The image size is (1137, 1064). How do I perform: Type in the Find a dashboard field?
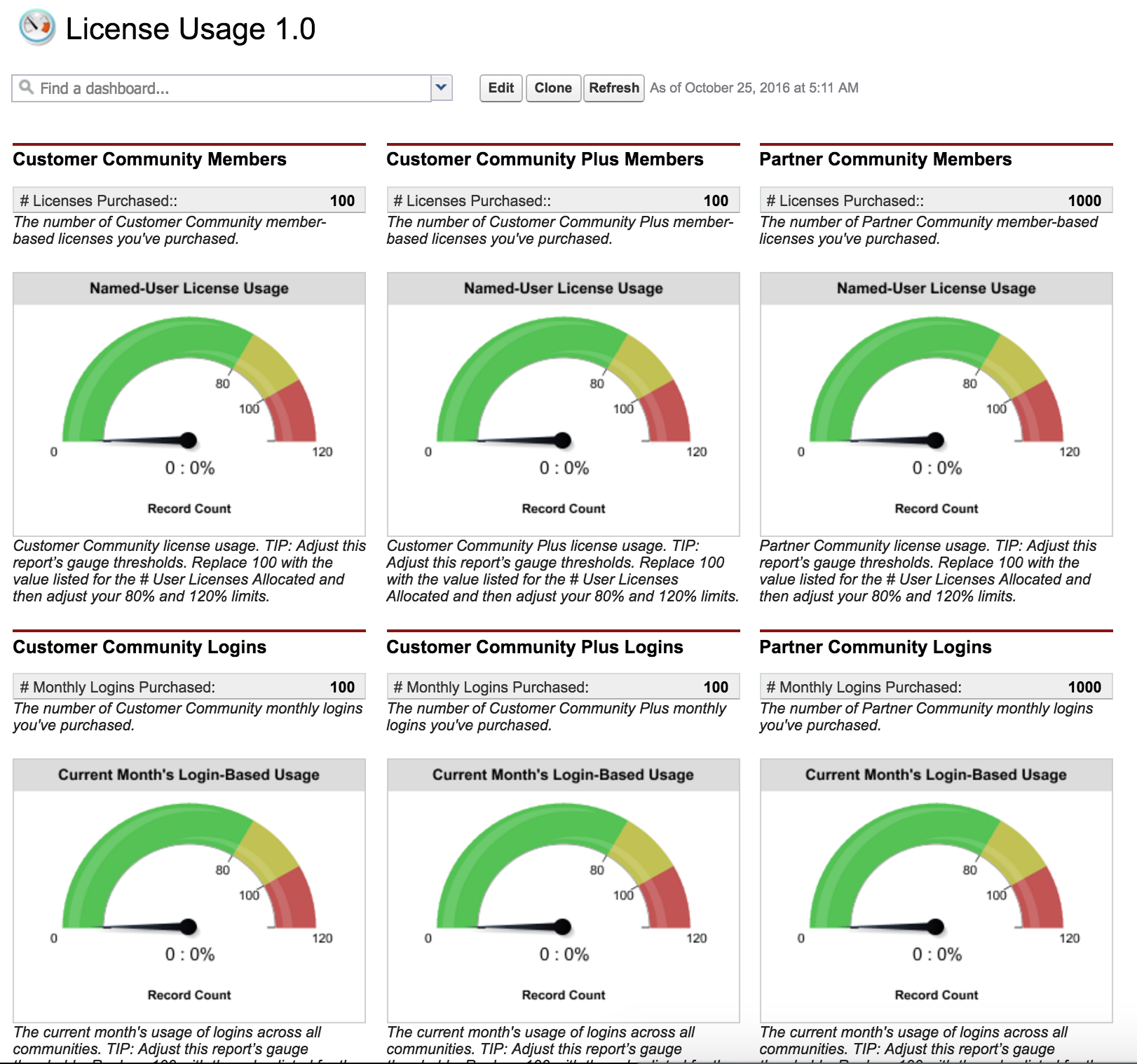pyautogui.click(x=224, y=88)
